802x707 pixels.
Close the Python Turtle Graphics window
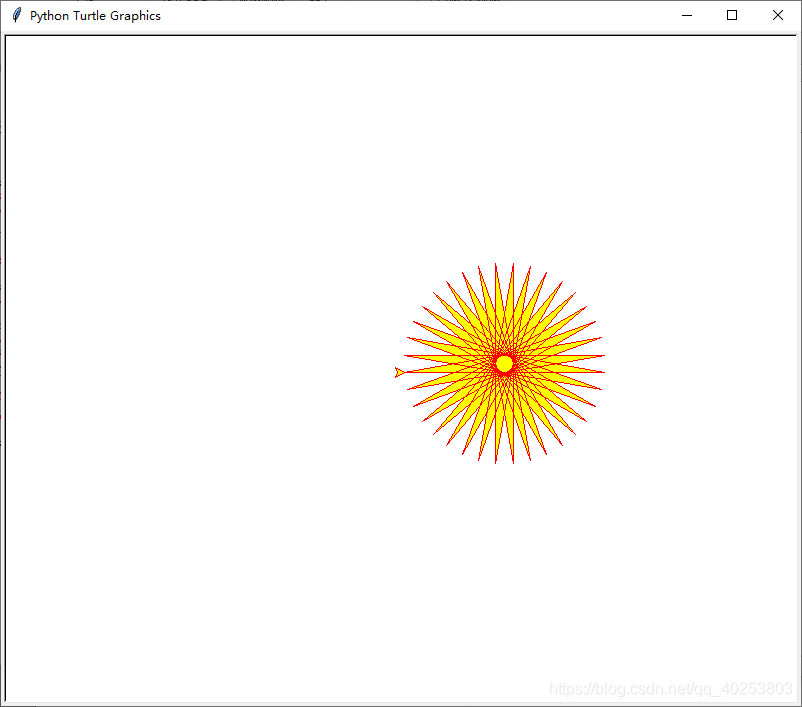click(777, 15)
